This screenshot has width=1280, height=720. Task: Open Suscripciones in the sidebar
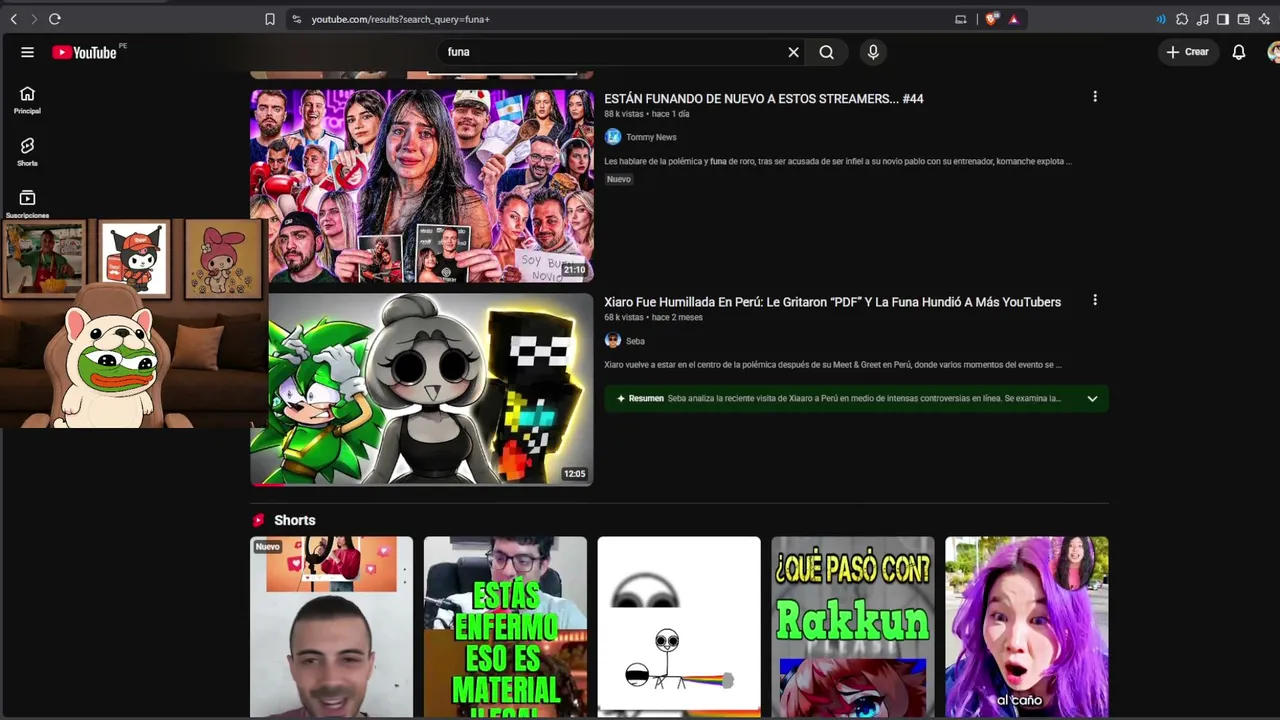click(x=27, y=203)
